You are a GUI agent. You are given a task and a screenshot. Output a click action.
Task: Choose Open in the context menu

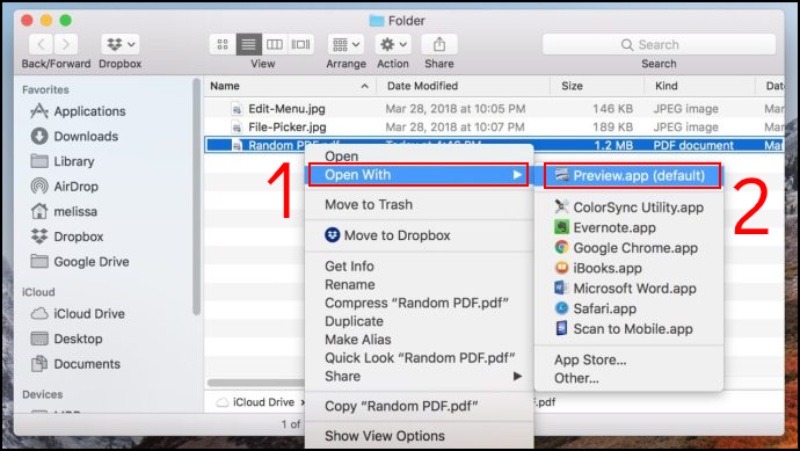click(419, 156)
